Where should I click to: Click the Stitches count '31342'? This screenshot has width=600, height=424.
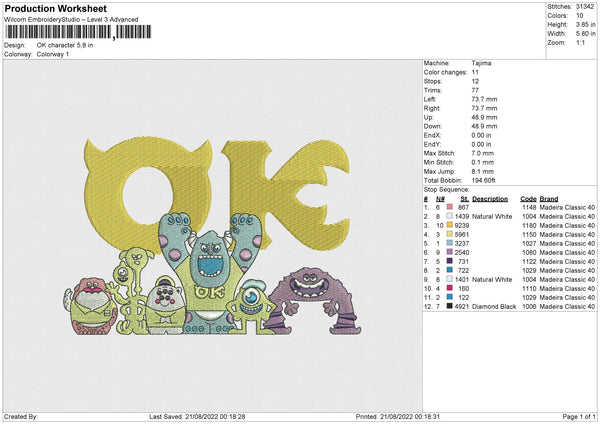click(x=585, y=7)
